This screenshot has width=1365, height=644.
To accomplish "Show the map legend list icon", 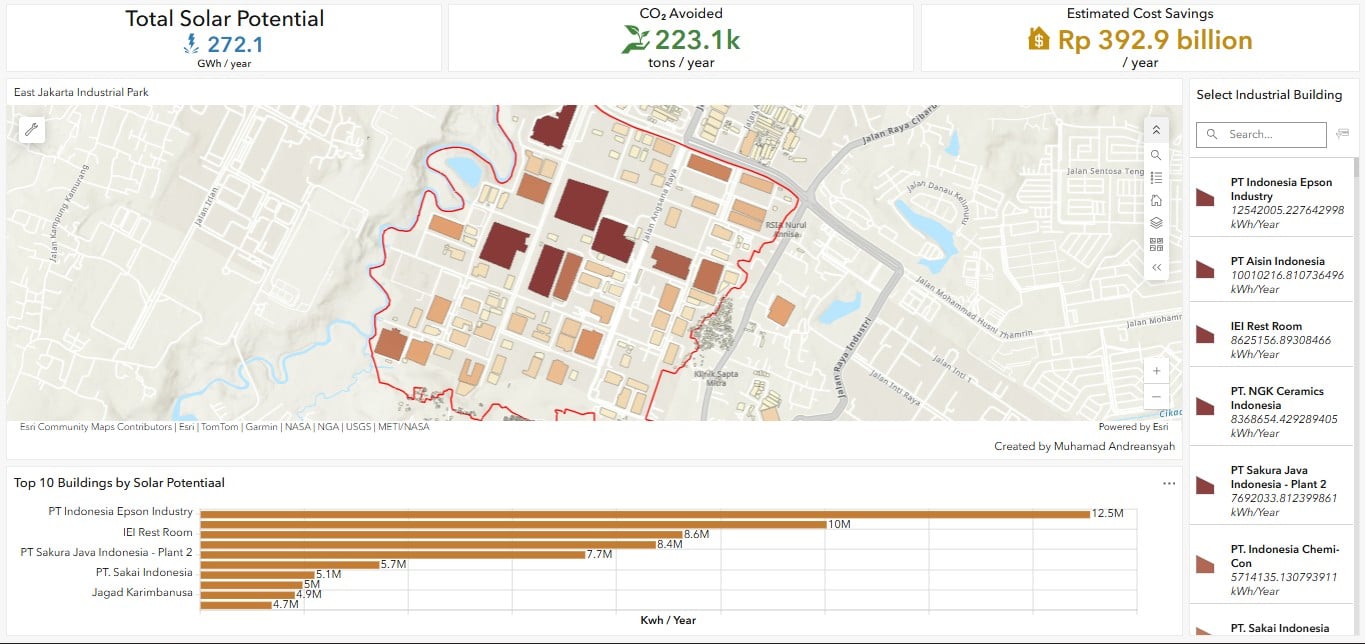I will [1156, 178].
